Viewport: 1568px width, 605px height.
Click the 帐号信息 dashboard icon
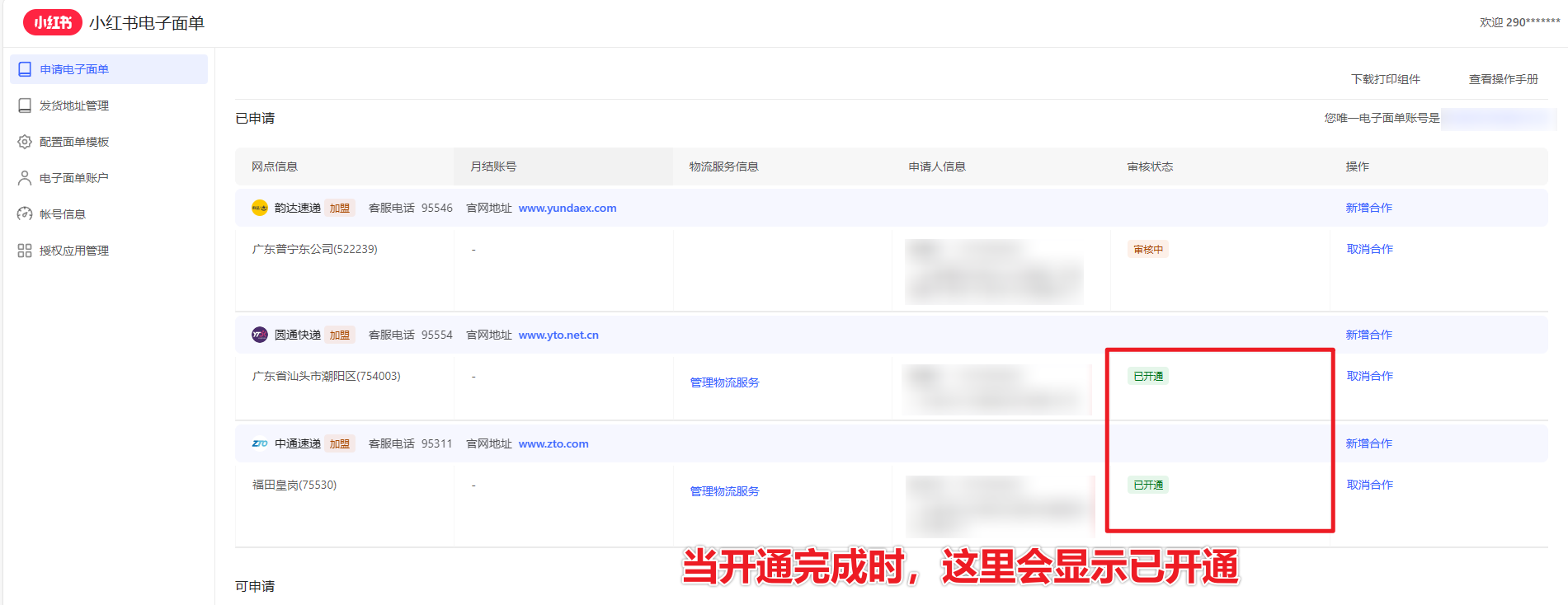click(x=25, y=214)
